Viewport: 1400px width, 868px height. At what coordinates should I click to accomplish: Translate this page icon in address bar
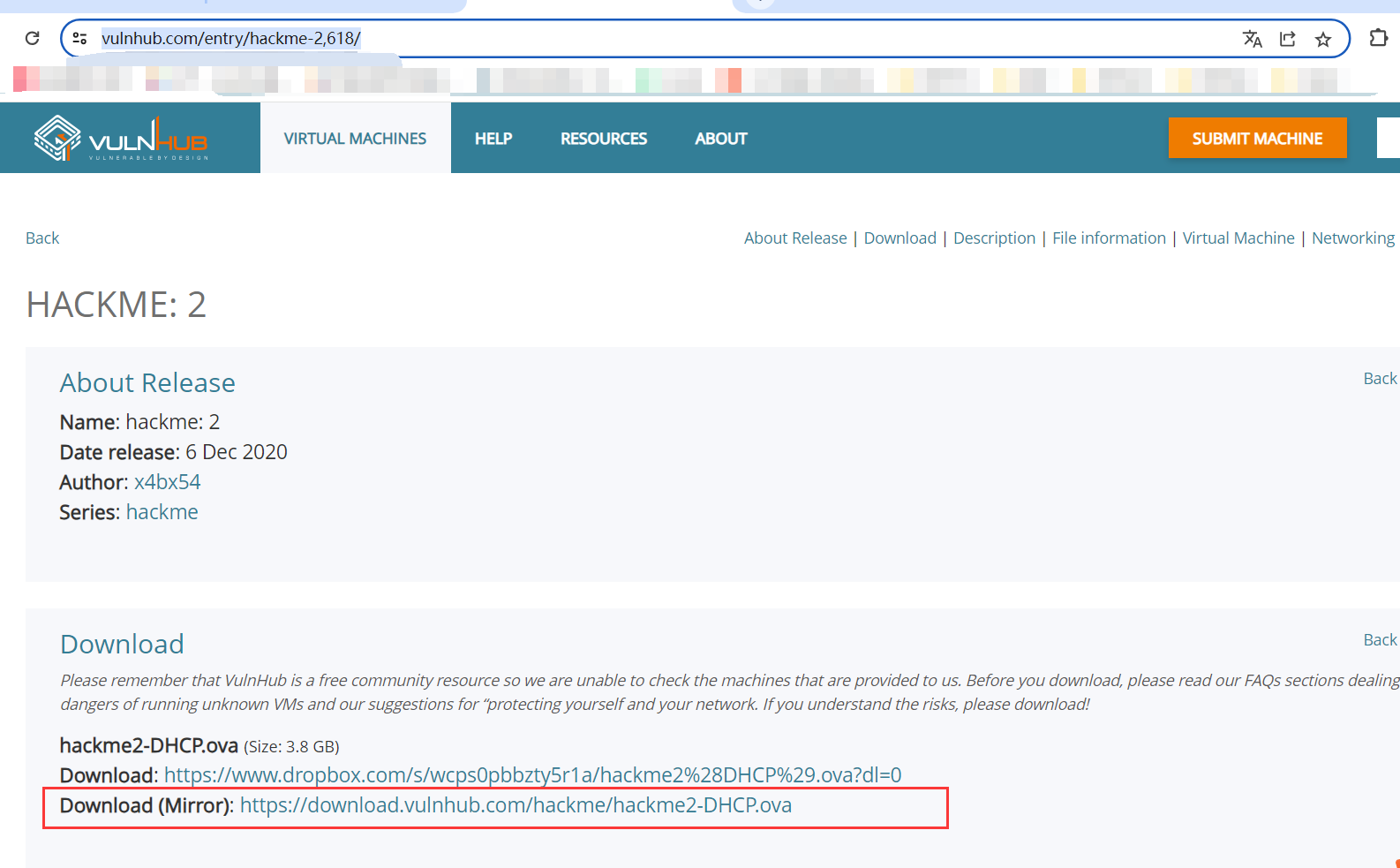point(1252,39)
